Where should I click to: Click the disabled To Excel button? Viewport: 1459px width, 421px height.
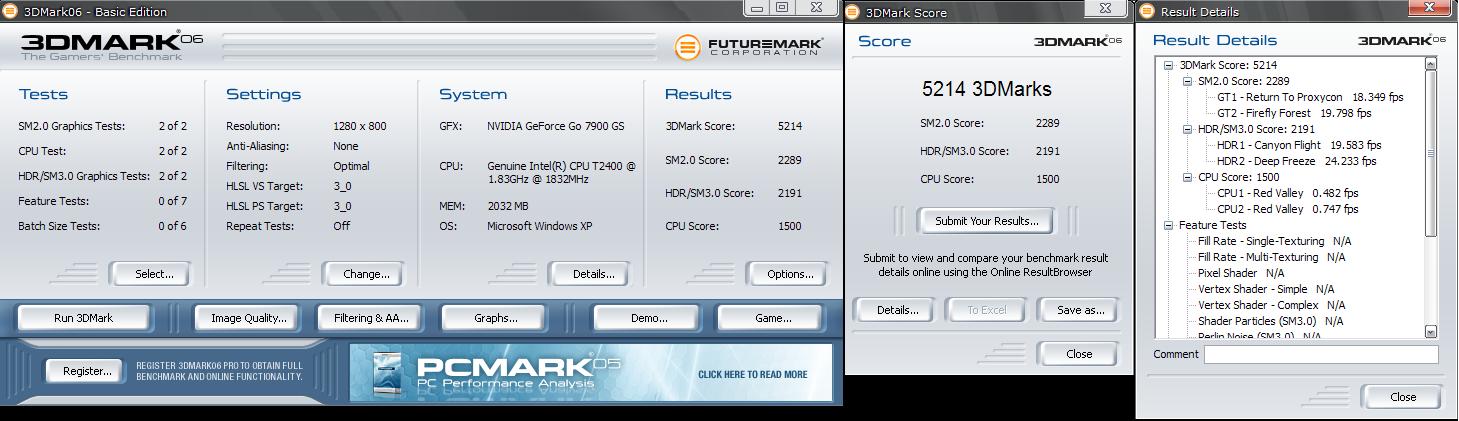coord(986,310)
